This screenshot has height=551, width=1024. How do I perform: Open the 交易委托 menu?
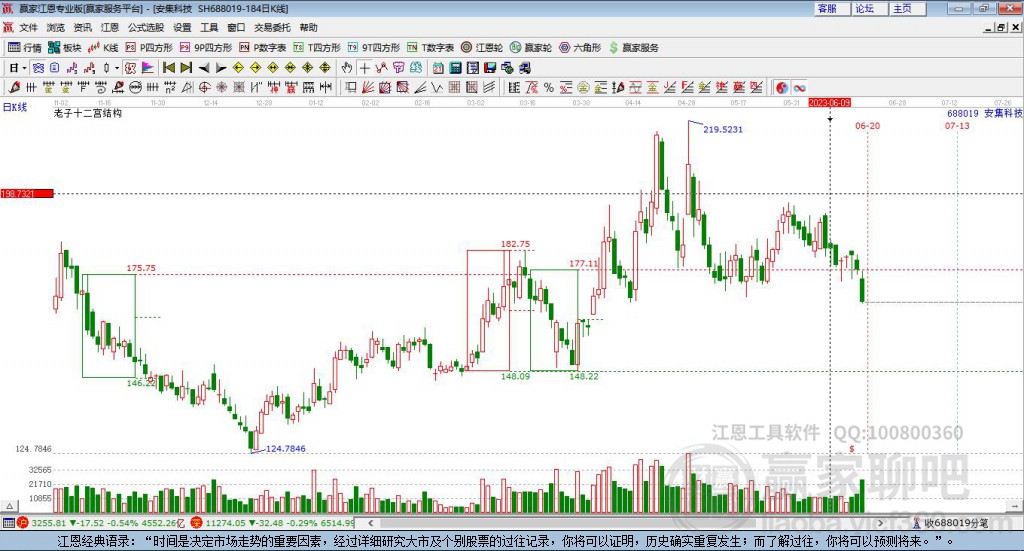point(272,27)
